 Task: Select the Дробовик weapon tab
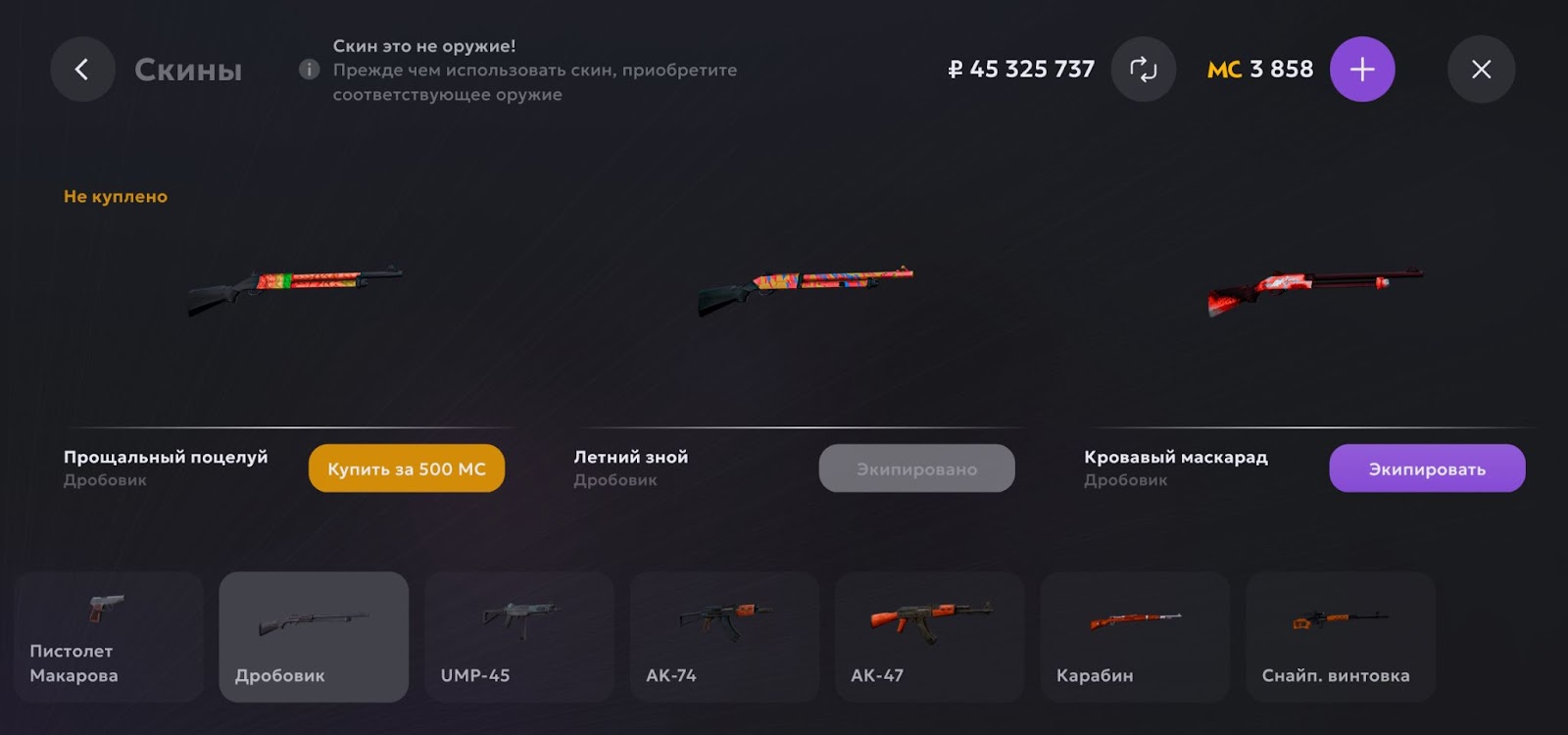(x=314, y=637)
